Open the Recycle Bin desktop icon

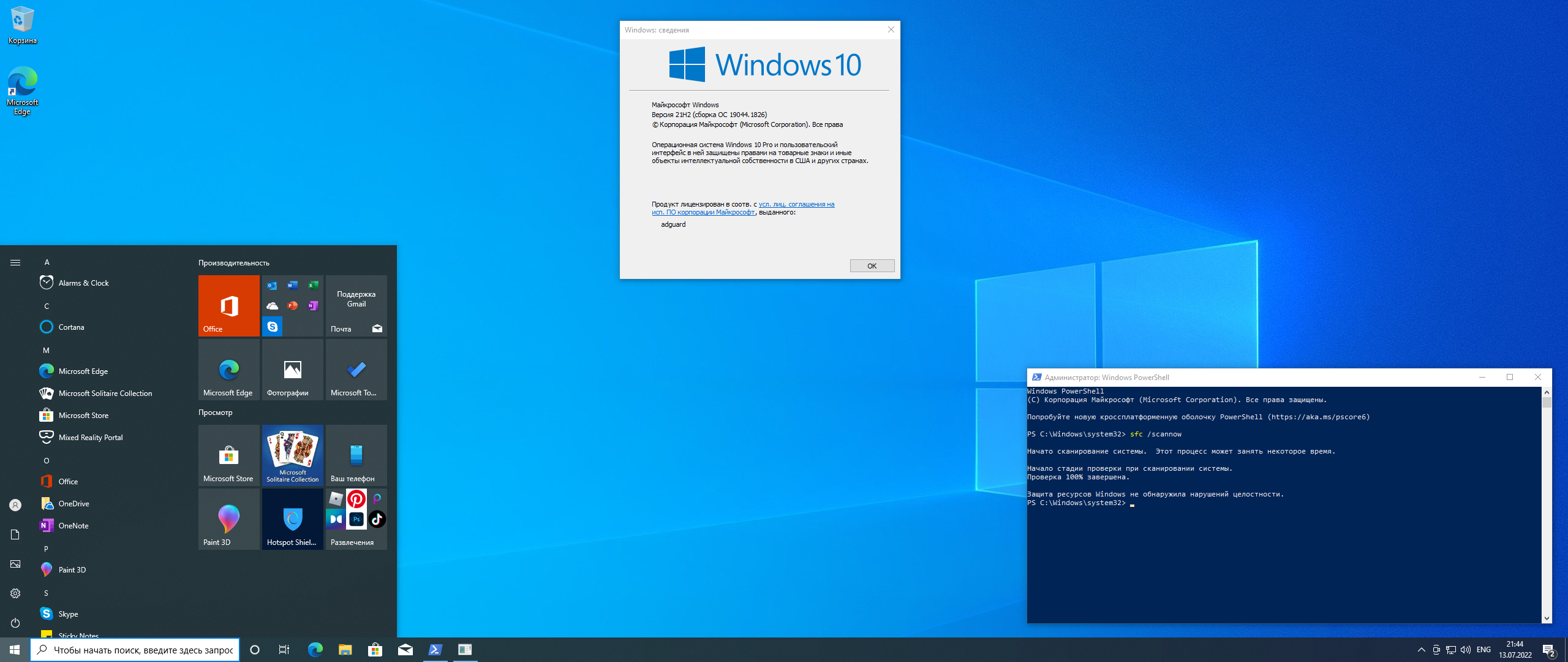click(x=23, y=25)
